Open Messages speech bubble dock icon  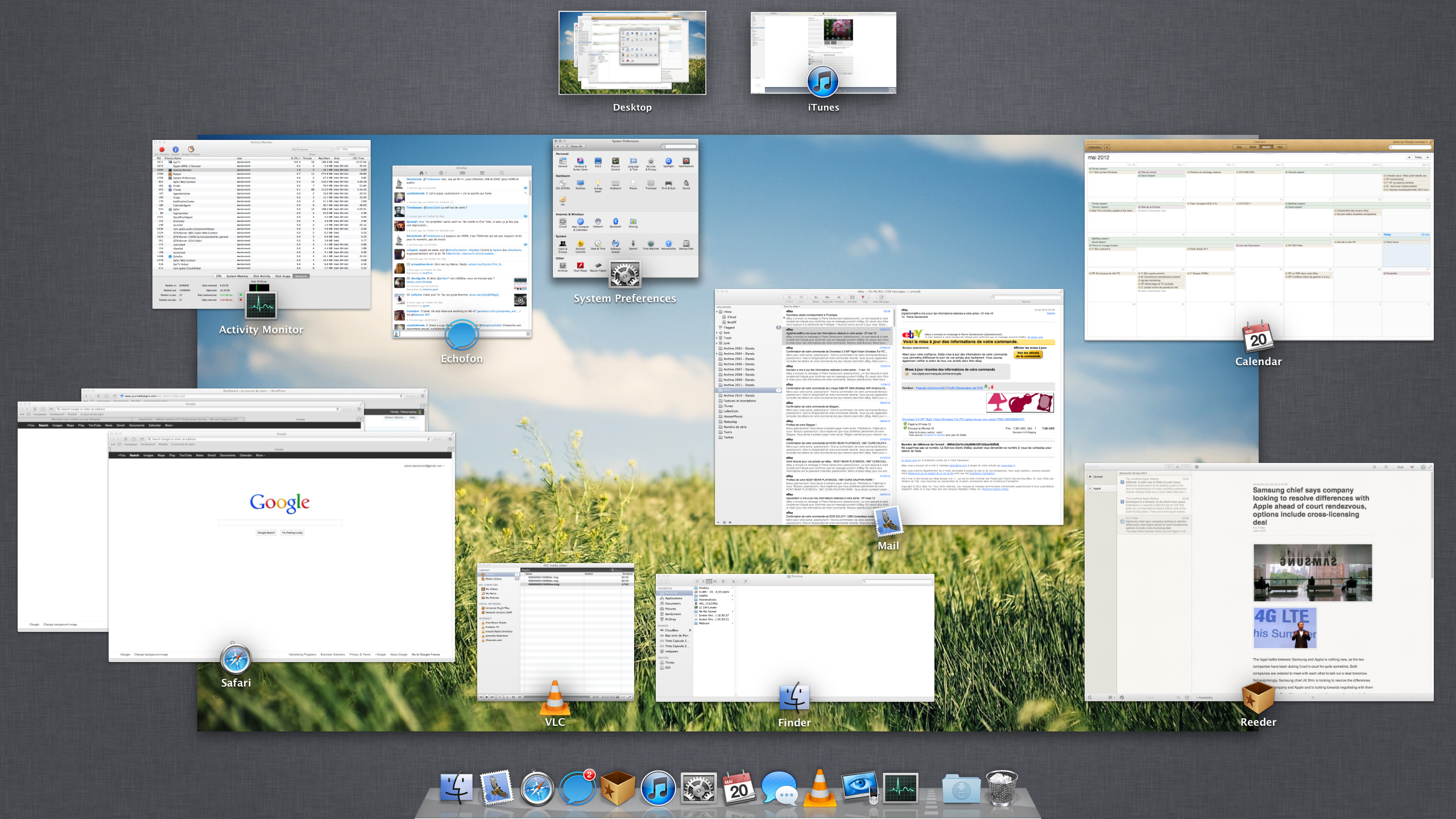[779, 788]
